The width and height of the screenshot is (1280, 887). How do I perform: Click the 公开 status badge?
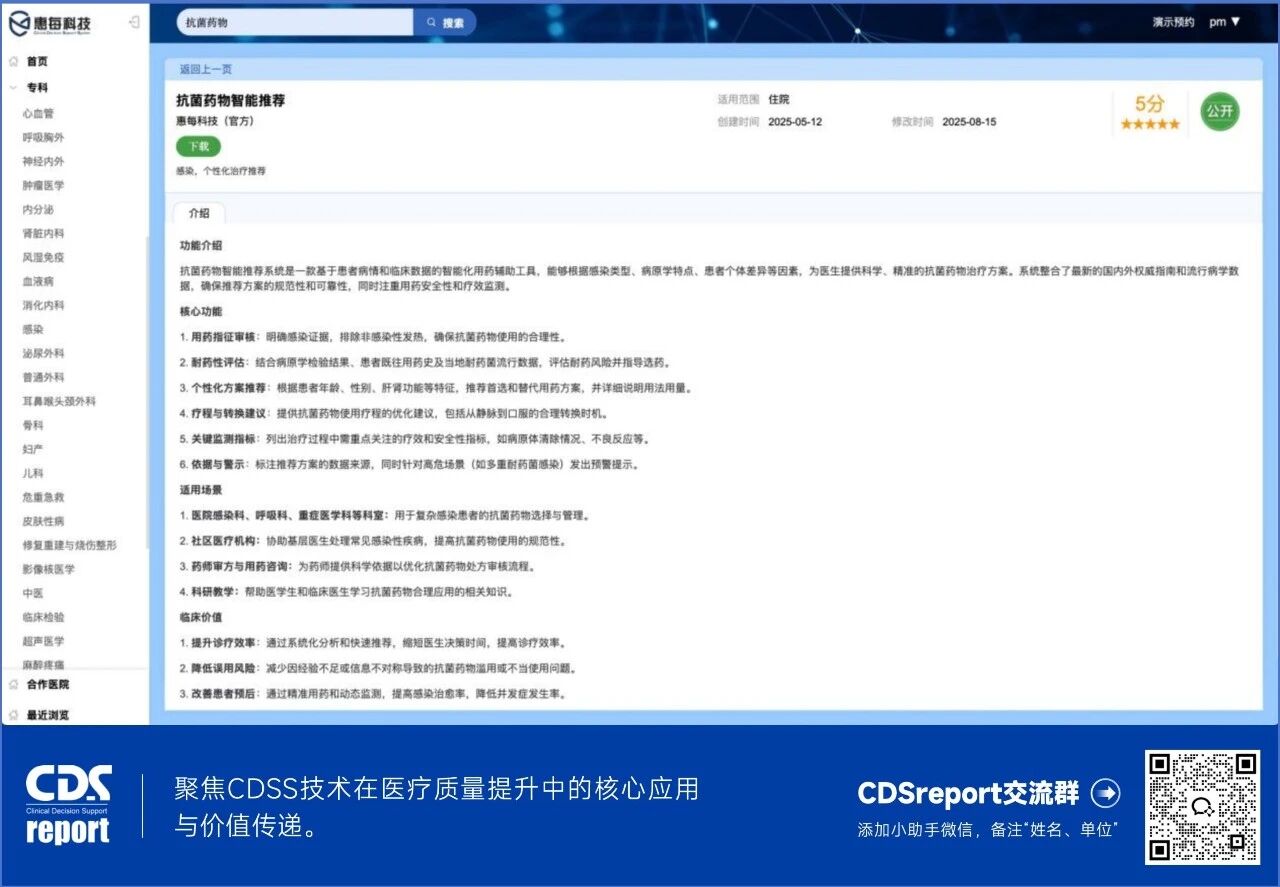pyautogui.click(x=1219, y=112)
